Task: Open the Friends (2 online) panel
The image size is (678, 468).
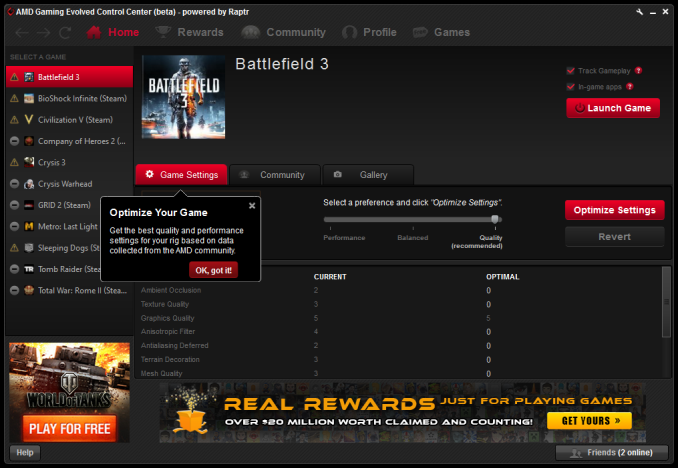Action: click(612, 452)
